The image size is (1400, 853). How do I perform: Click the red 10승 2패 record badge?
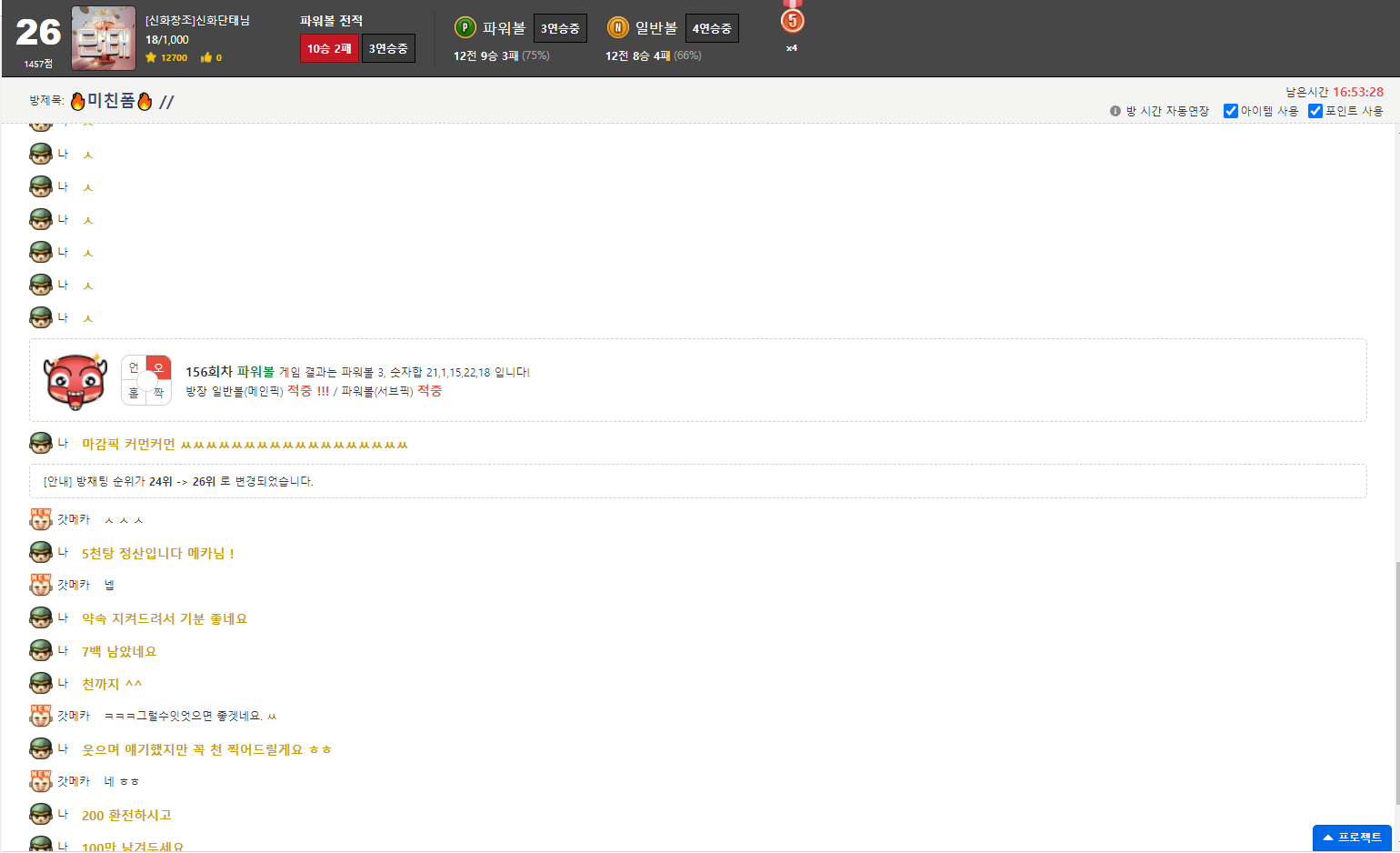click(x=329, y=48)
